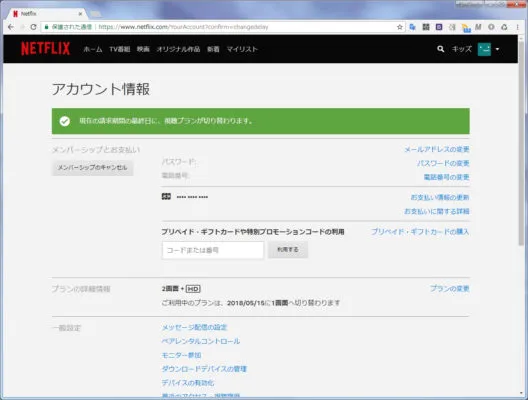This screenshot has width=528, height=400.
Task: Click the teal profile avatar
Action: point(484,49)
